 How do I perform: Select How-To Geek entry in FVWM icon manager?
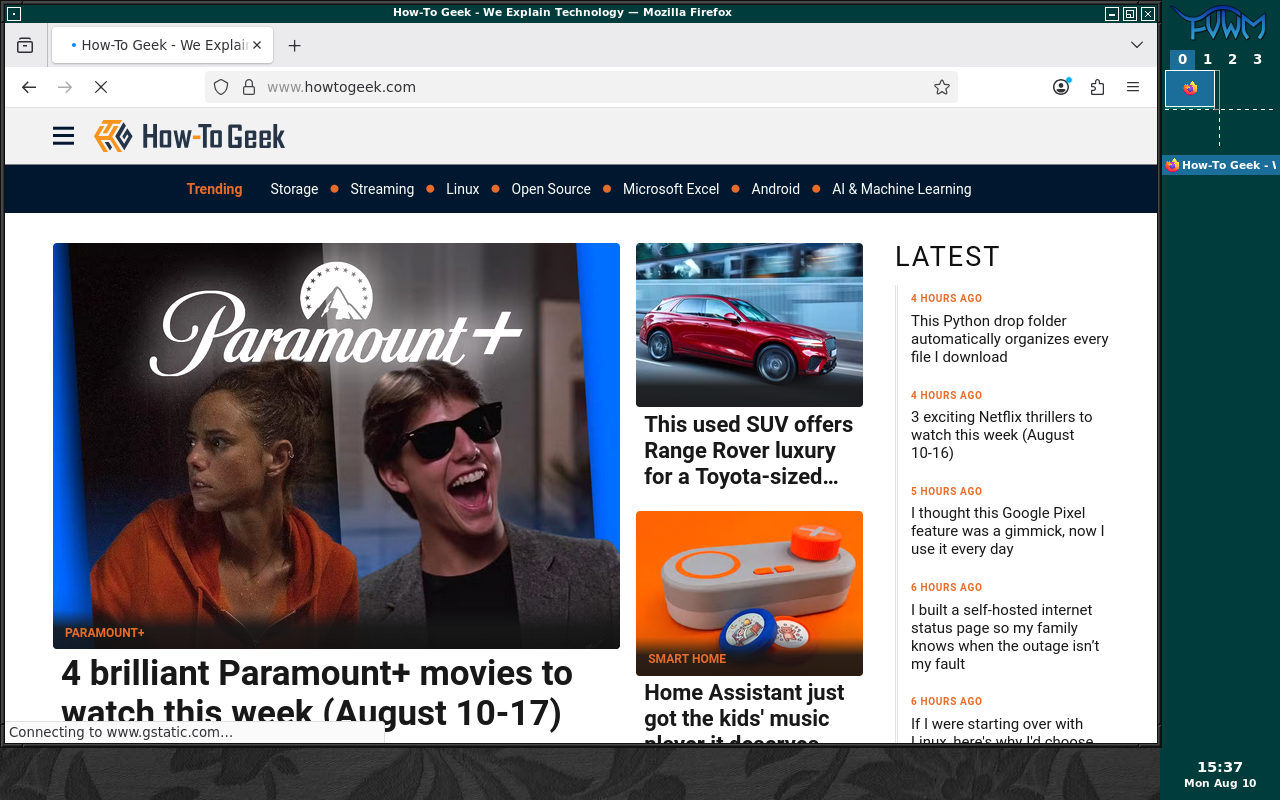coord(1221,165)
